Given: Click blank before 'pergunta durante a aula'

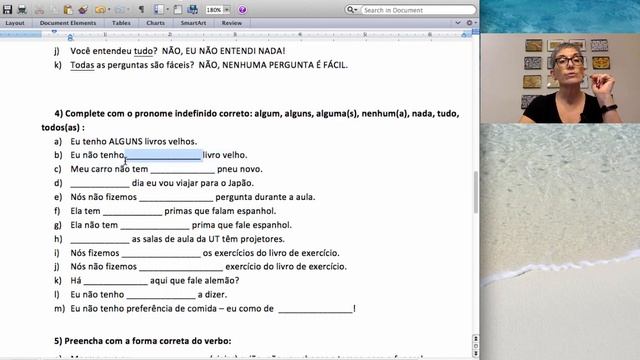Looking at the screenshot, I should [x=176, y=197].
